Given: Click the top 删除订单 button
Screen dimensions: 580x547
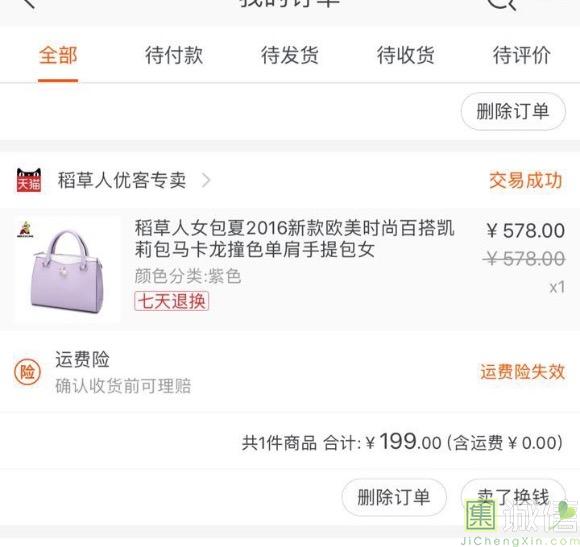Looking at the screenshot, I should click(513, 111).
